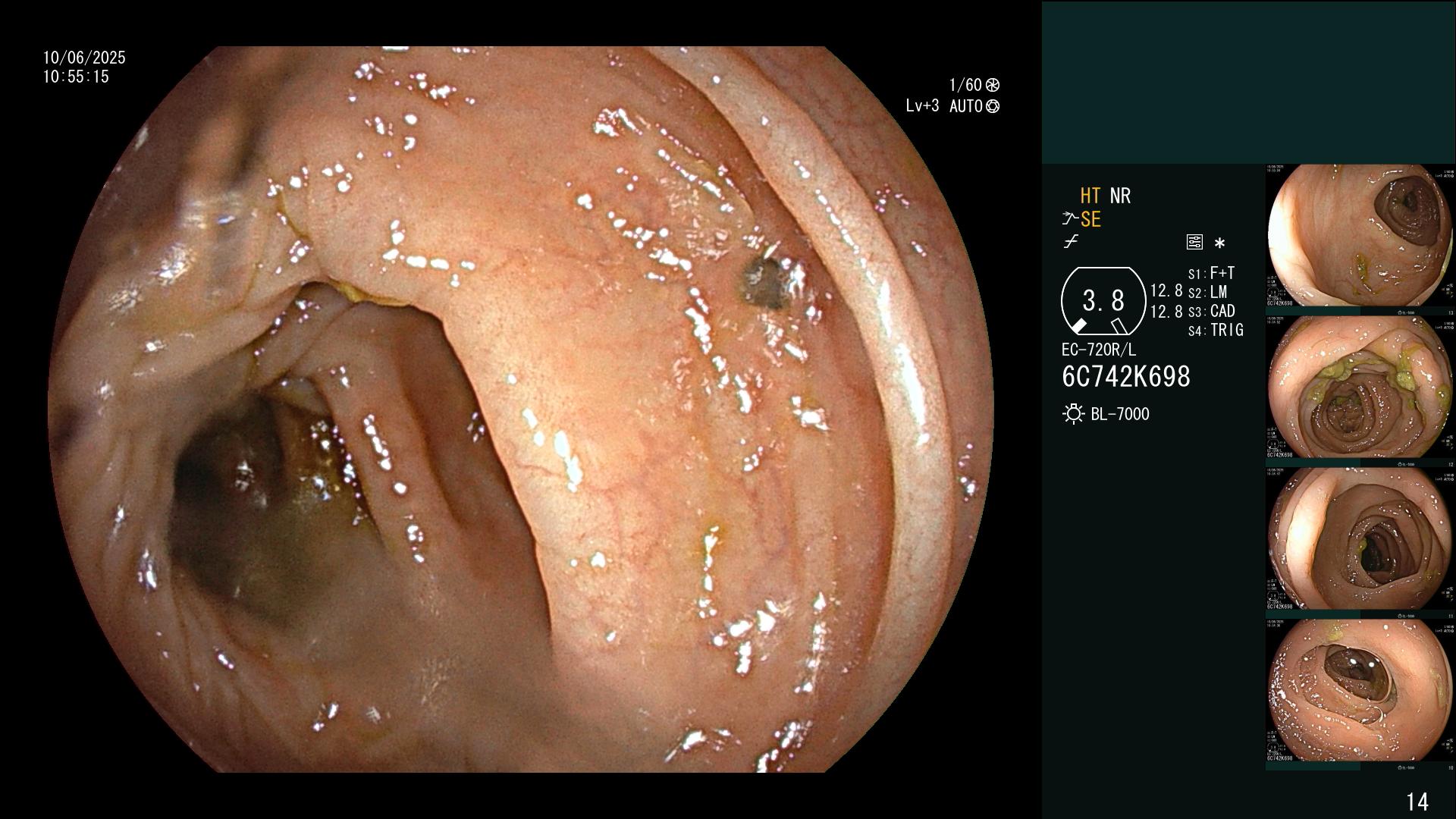This screenshot has width=1456, height=819.
Task: Toggle the NR noise reduction indicator
Action: click(x=1120, y=196)
